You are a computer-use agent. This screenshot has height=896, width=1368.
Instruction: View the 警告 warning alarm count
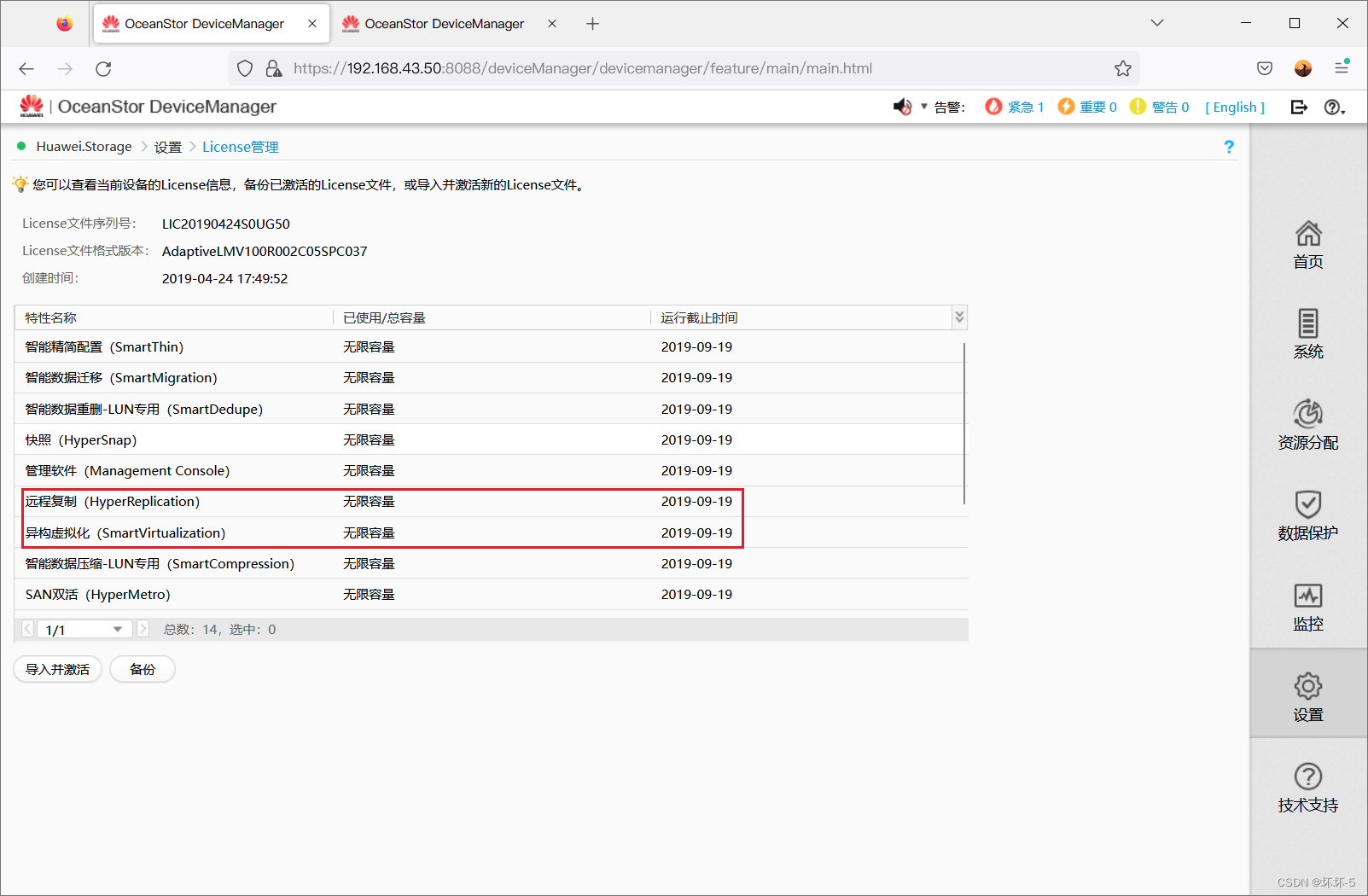(x=1159, y=107)
